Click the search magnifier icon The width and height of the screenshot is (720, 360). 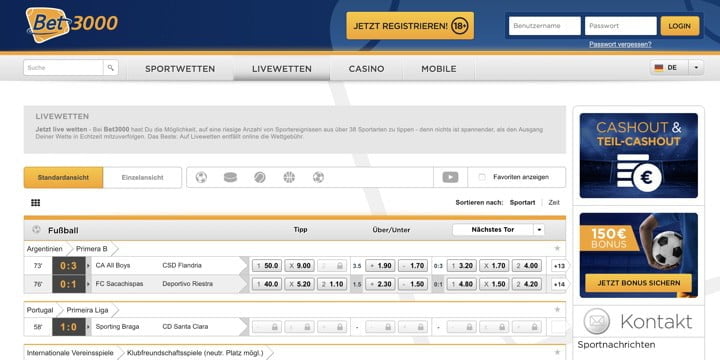[111, 68]
